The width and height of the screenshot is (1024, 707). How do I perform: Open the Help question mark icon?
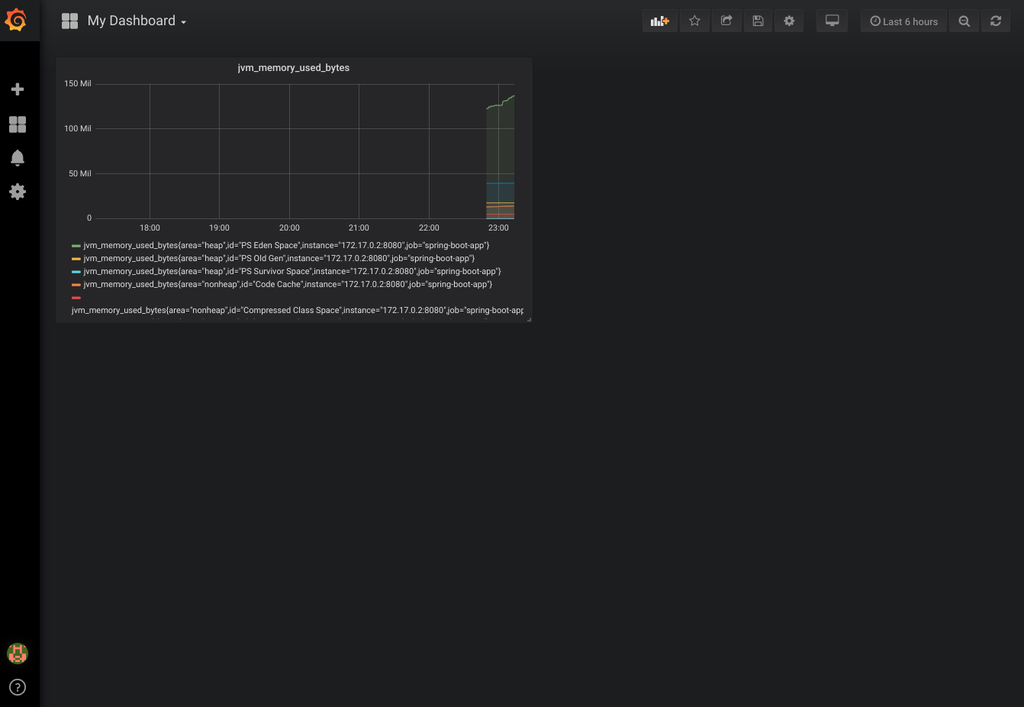[18, 687]
